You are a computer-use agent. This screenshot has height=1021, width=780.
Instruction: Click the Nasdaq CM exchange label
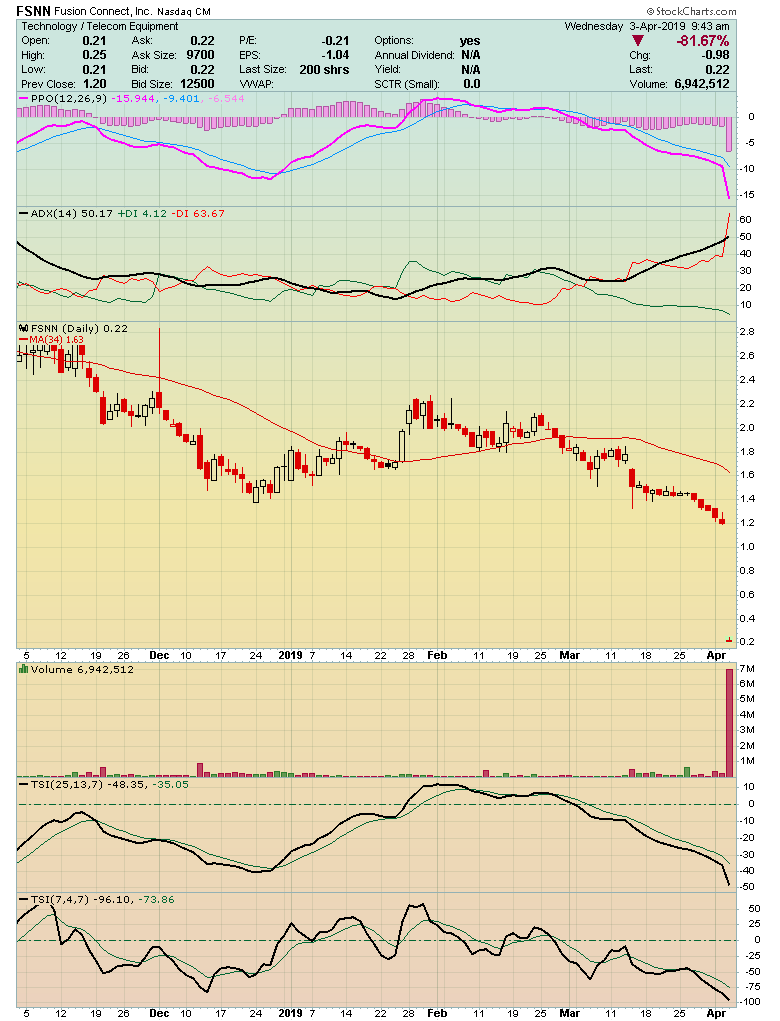184,12
